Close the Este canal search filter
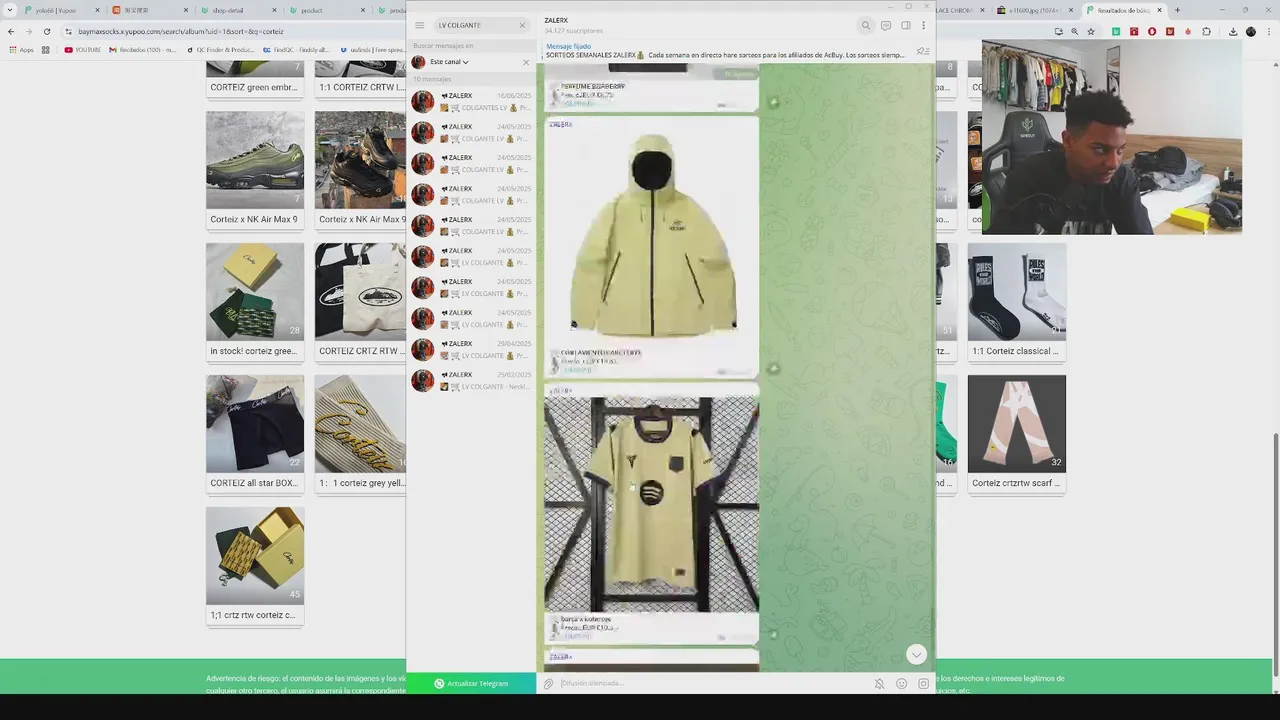The height and width of the screenshot is (720, 1280). (x=526, y=62)
